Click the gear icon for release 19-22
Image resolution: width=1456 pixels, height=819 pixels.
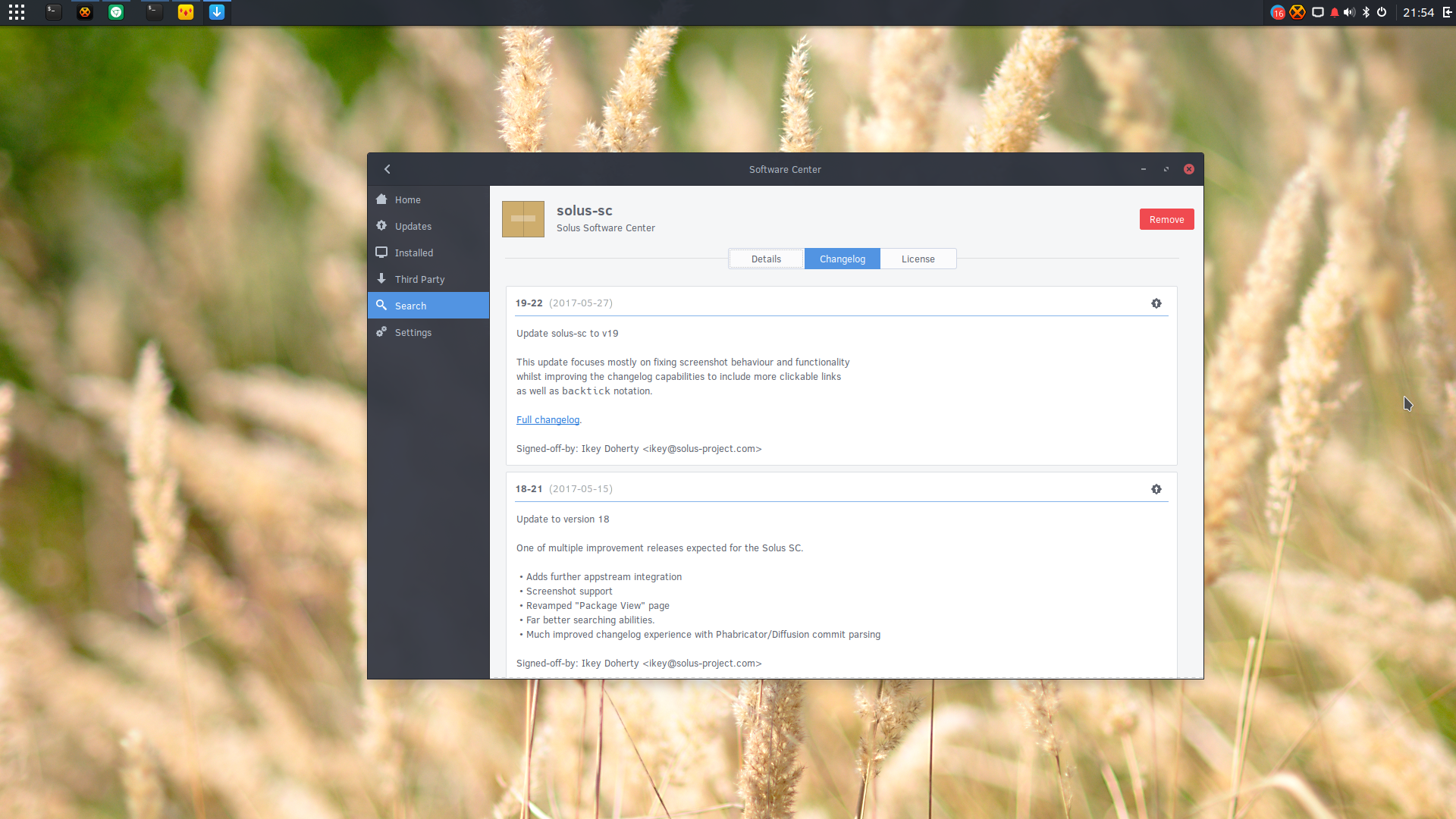[1156, 303]
